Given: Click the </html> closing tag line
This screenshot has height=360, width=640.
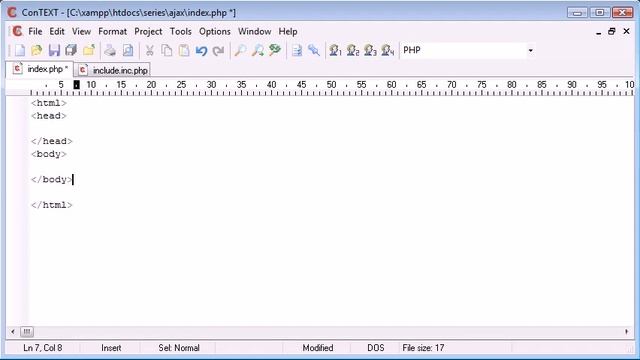Looking at the screenshot, I should point(52,205).
